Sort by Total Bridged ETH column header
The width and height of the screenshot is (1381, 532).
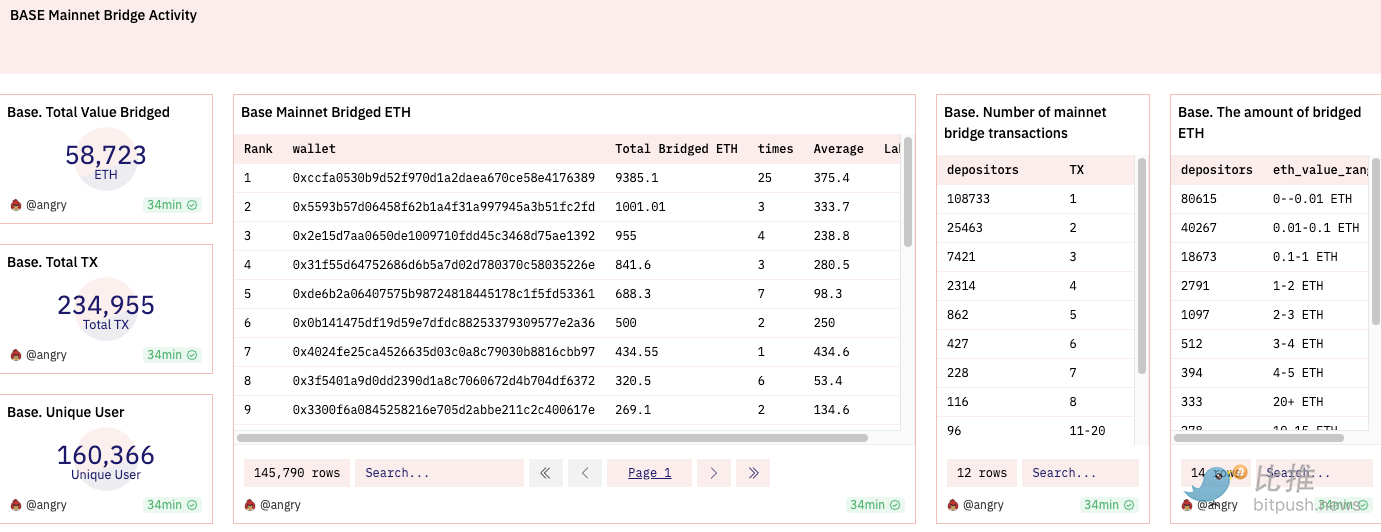click(676, 149)
